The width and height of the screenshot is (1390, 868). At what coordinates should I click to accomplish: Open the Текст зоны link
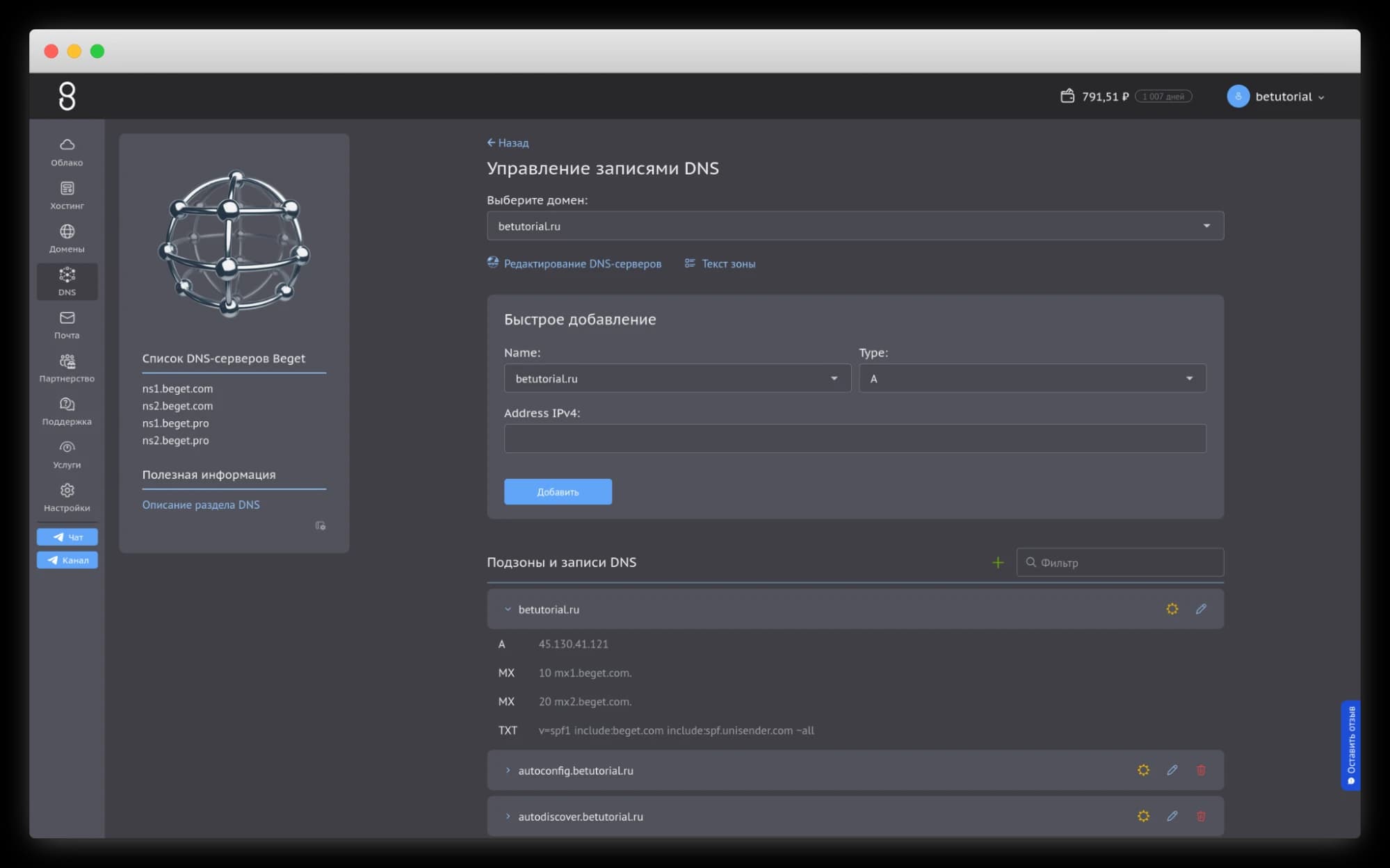coord(720,263)
